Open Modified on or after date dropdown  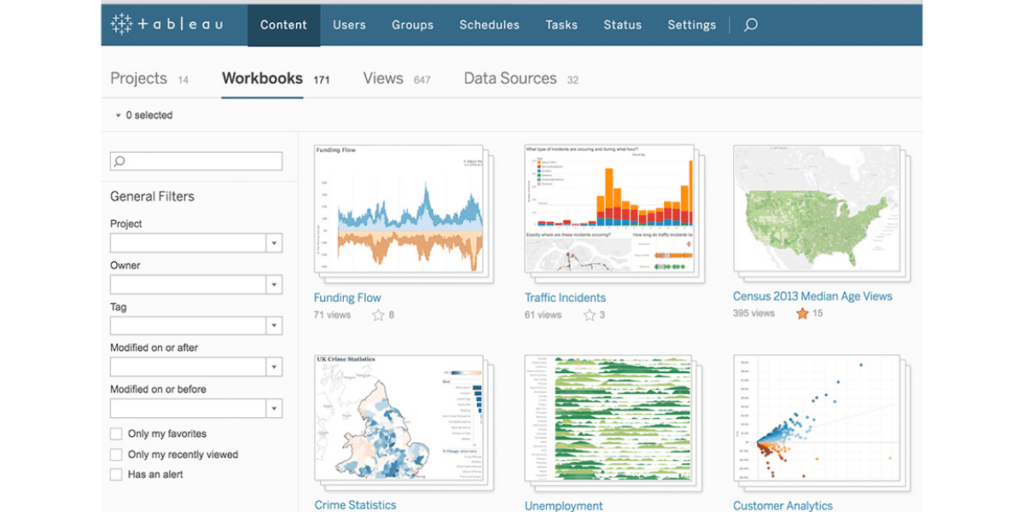tap(274, 367)
